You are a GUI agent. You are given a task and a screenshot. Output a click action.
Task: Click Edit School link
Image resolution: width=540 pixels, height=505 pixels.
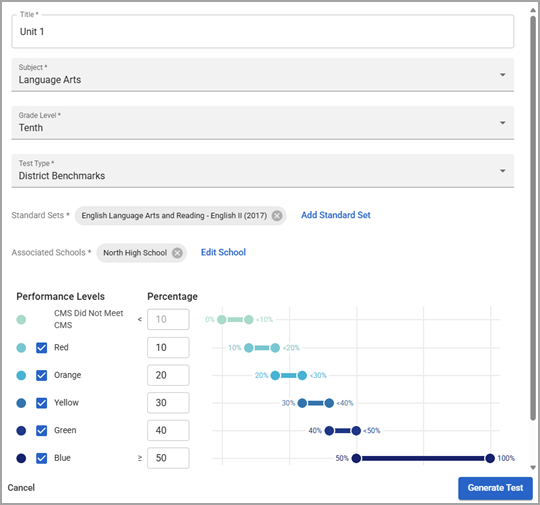click(223, 252)
